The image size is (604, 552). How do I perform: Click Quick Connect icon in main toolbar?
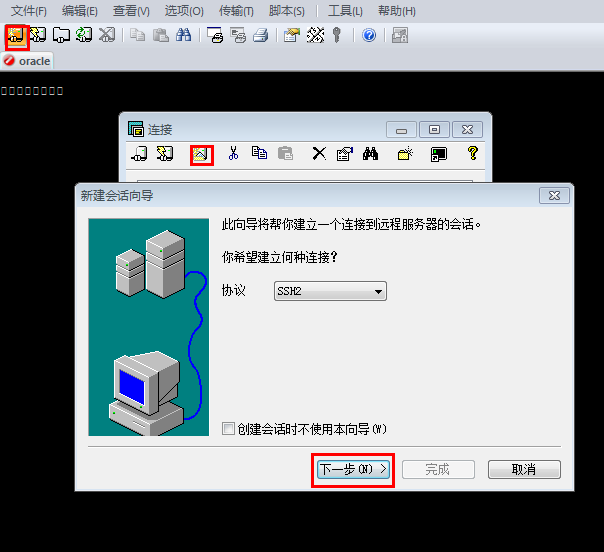[x=38, y=35]
